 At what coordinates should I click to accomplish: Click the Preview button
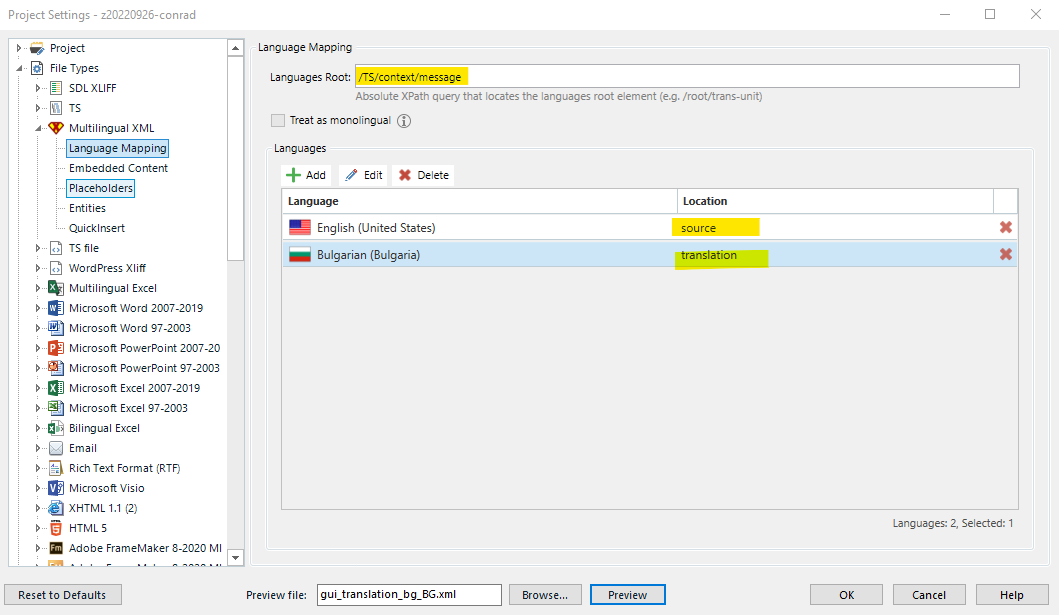[627, 594]
